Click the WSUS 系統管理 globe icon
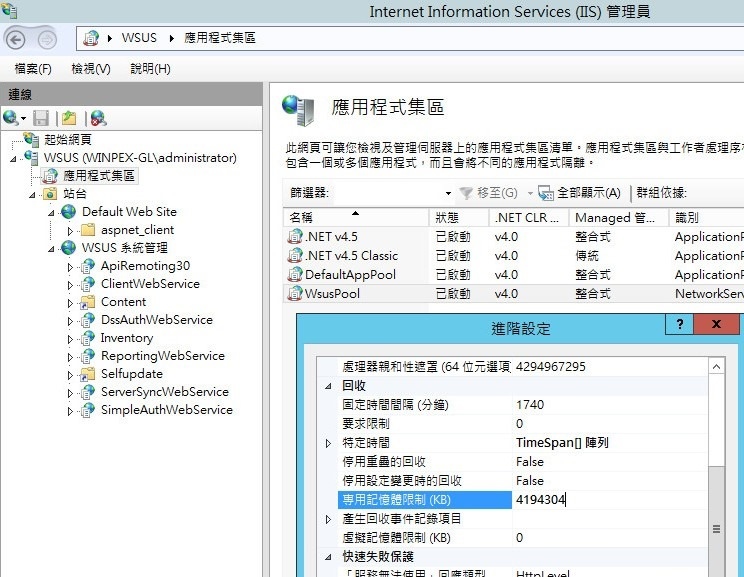The height and width of the screenshot is (577, 744). tap(68, 248)
